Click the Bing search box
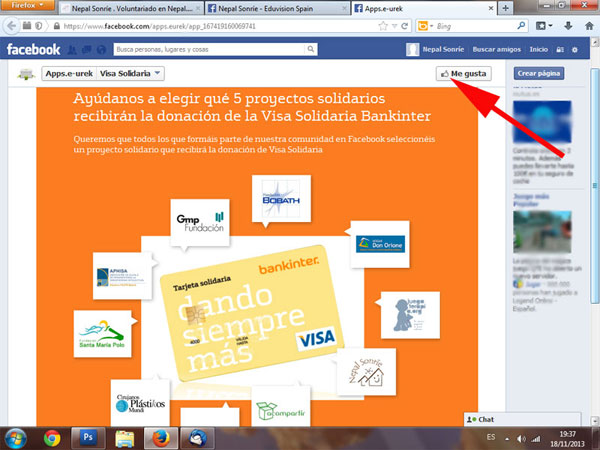 [x=474, y=26]
